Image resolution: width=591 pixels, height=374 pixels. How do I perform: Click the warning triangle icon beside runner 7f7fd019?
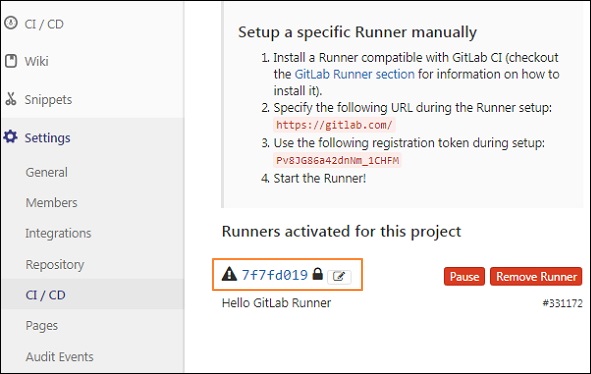pos(229,274)
